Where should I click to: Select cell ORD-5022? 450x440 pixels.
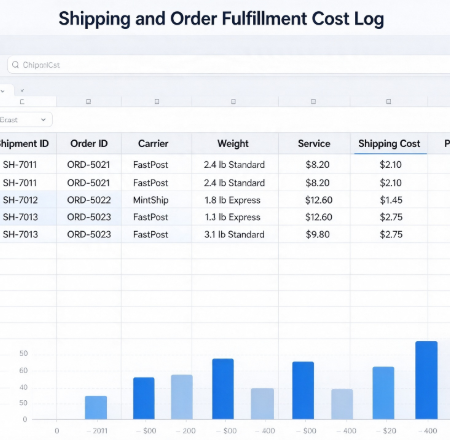pyautogui.click(x=89, y=200)
